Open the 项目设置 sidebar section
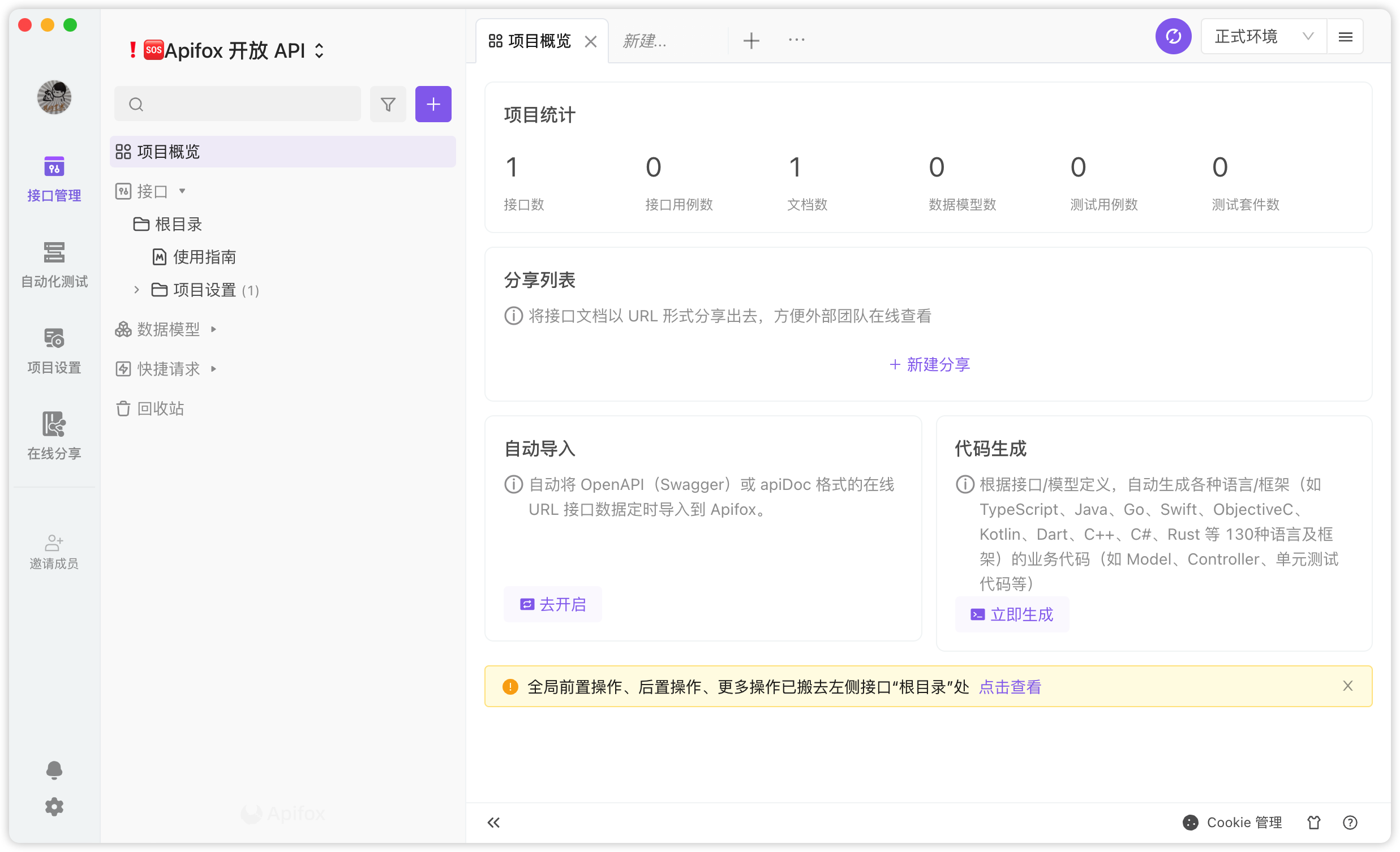The width and height of the screenshot is (1400, 852). (54, 351)
